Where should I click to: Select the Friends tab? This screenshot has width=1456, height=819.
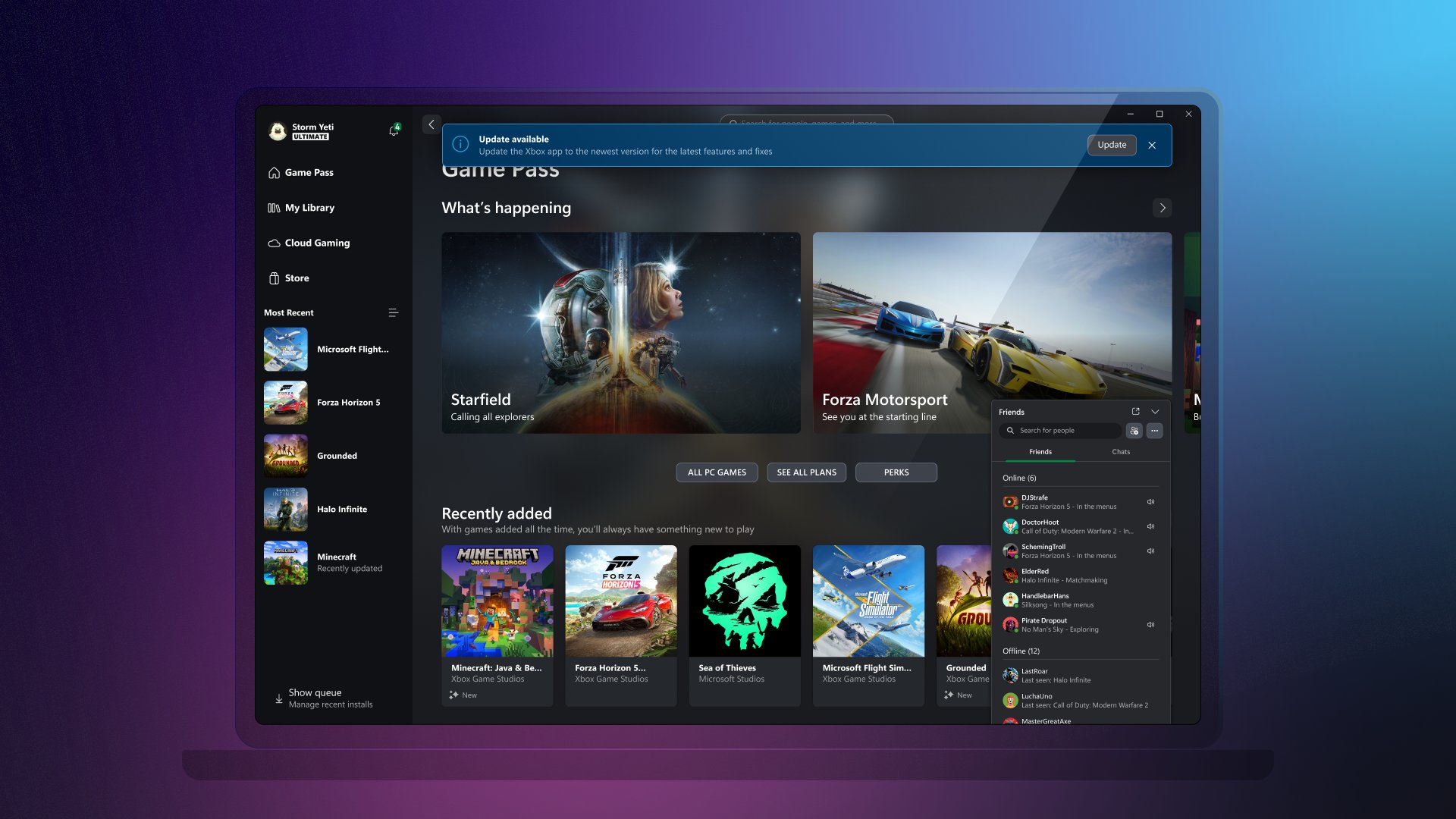[x=1040, y=452]
